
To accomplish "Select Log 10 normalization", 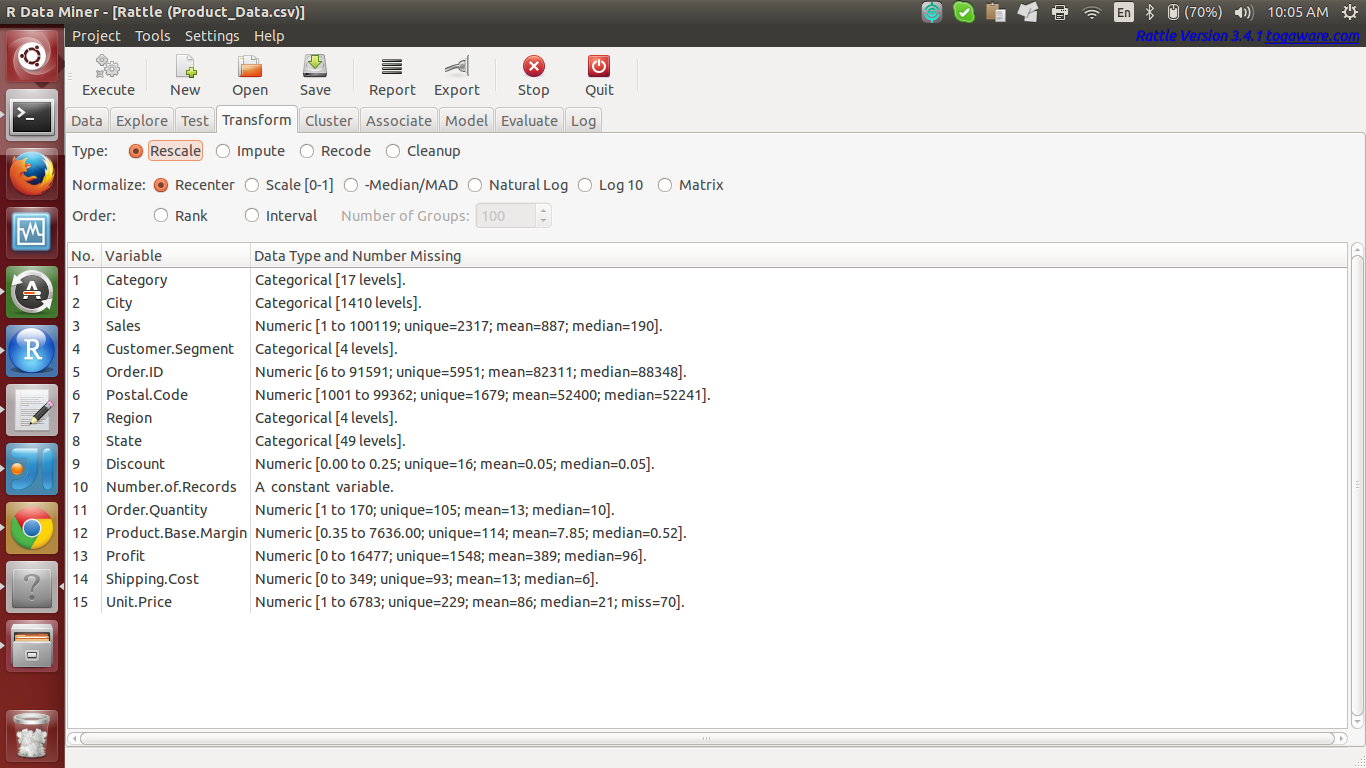I will pyautogui.click(x=611, y=185).
